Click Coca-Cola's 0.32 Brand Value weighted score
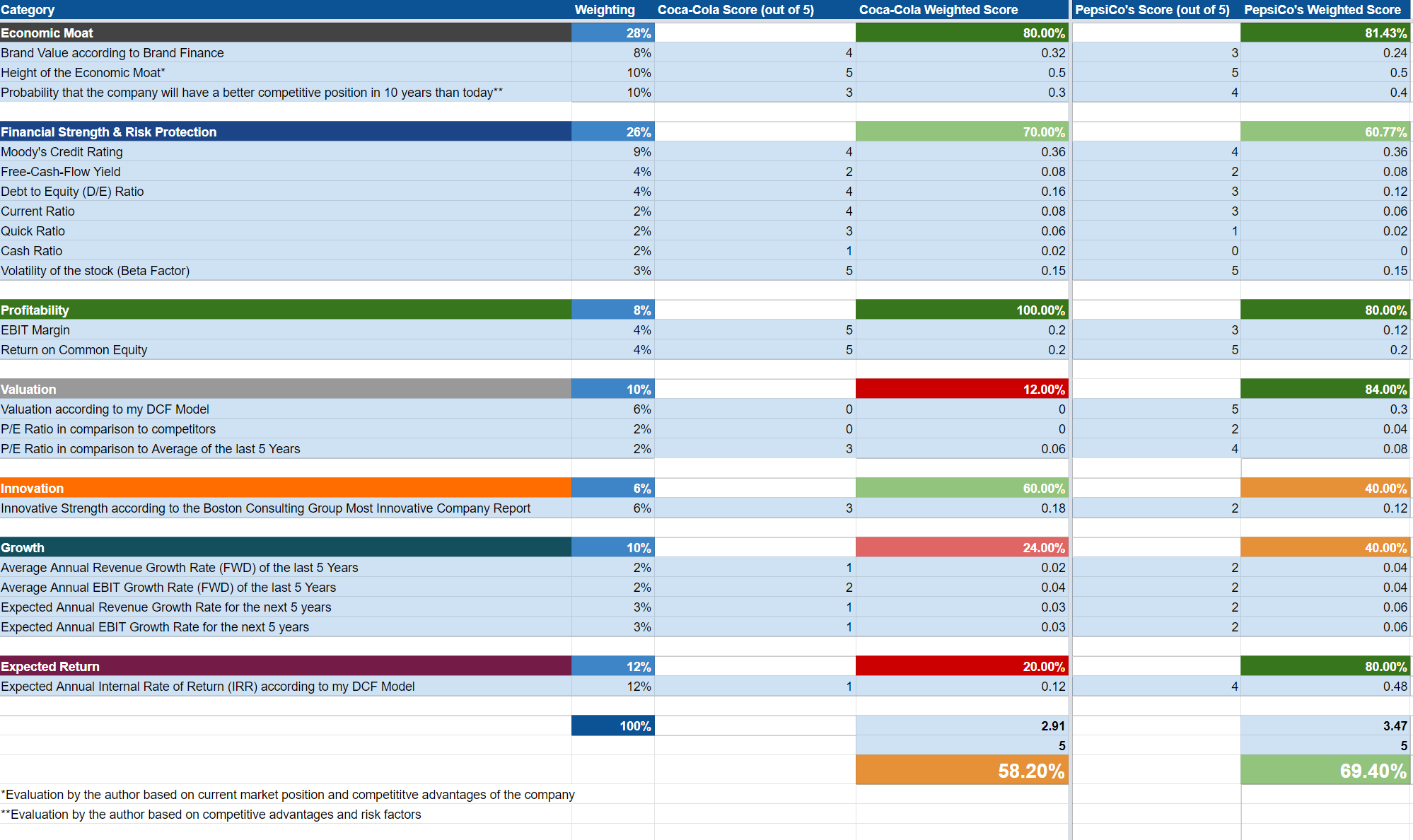The height and width of the screenshot is (840, 1413). point(962,52)
